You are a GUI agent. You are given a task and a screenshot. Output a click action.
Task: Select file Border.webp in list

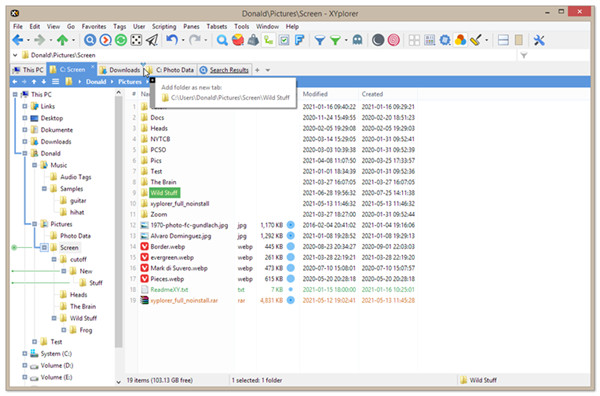click(x=168, y=246)
